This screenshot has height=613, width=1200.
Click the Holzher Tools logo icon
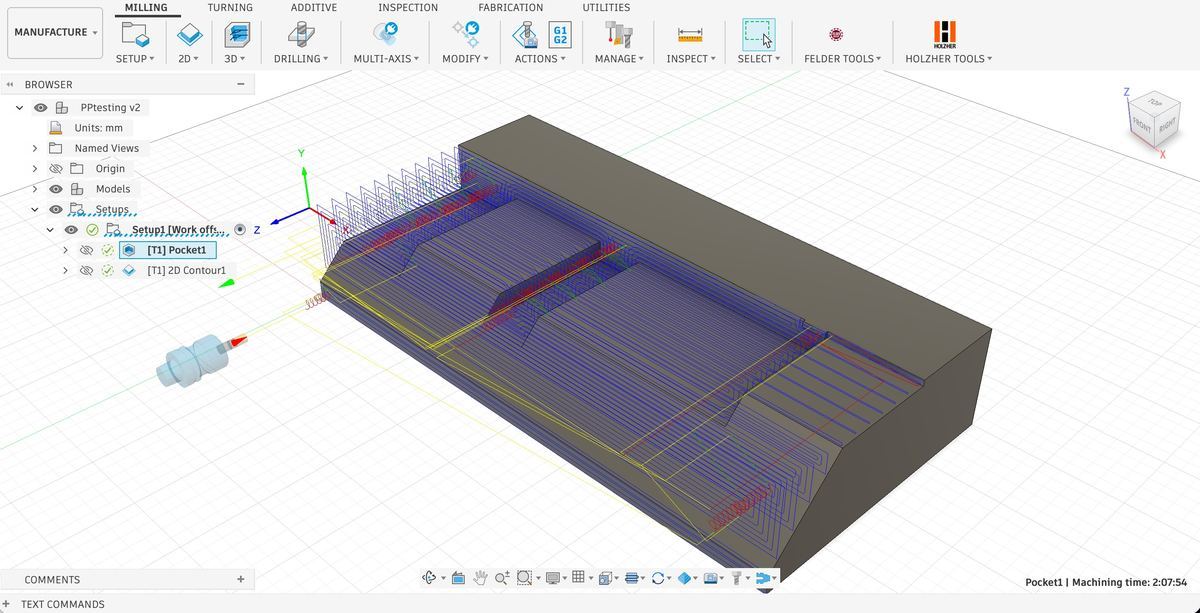coord(945,33)
